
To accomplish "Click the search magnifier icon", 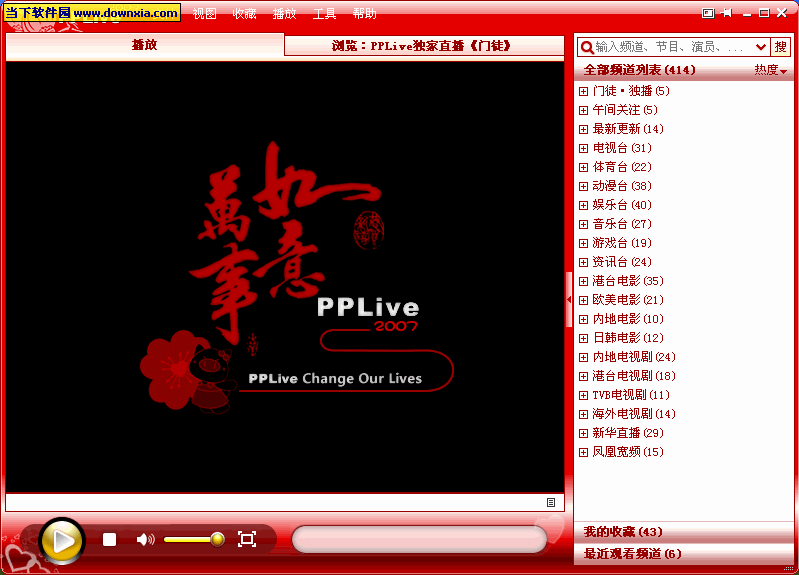I will coord(587,47).
